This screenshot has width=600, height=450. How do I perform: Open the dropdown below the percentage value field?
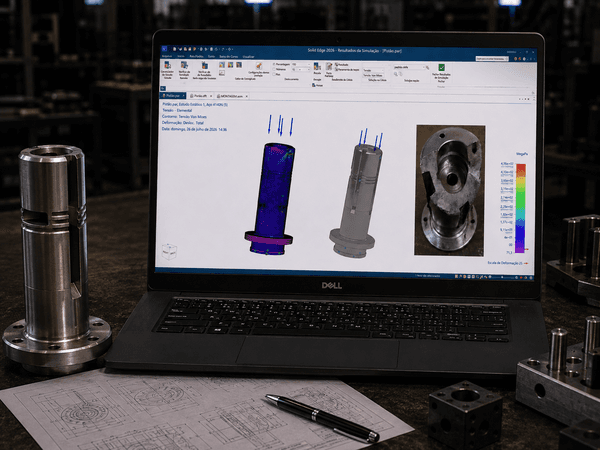[x=301, y=70]
